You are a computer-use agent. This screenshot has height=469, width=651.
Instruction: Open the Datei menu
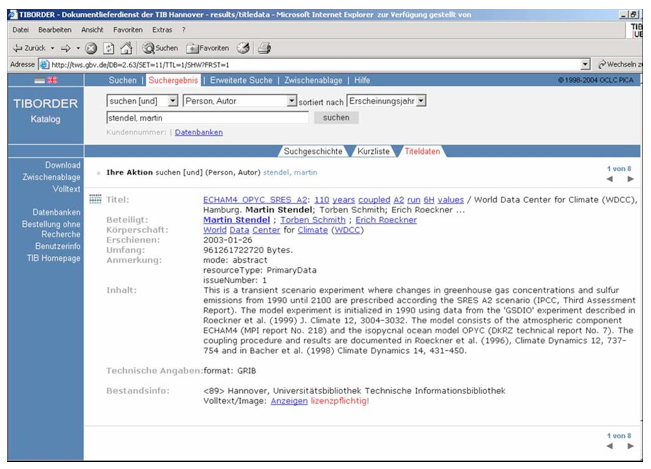click(x=21, y=30)
